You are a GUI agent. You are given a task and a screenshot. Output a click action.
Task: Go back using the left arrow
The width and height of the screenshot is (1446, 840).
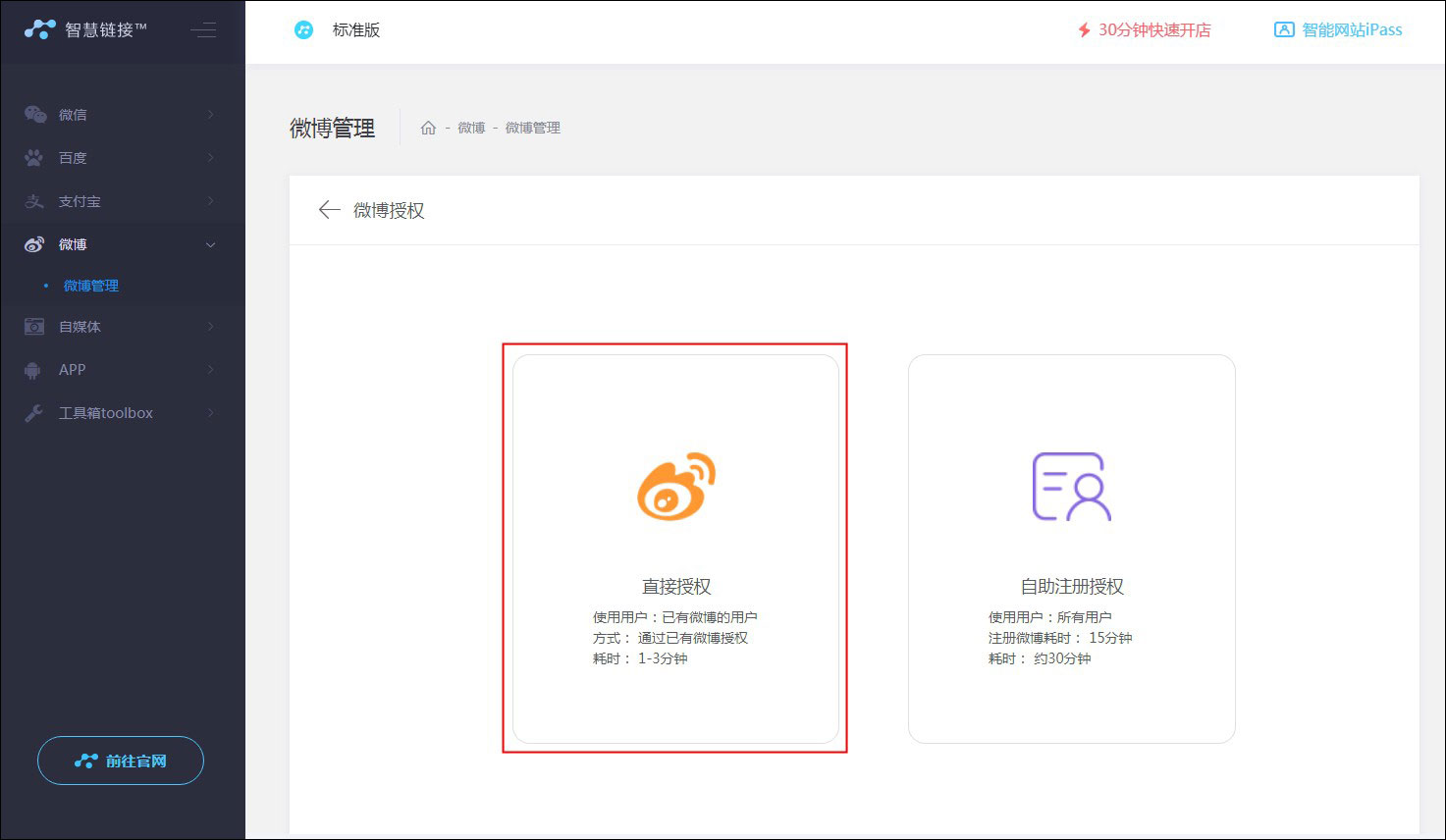coord(329,210)
